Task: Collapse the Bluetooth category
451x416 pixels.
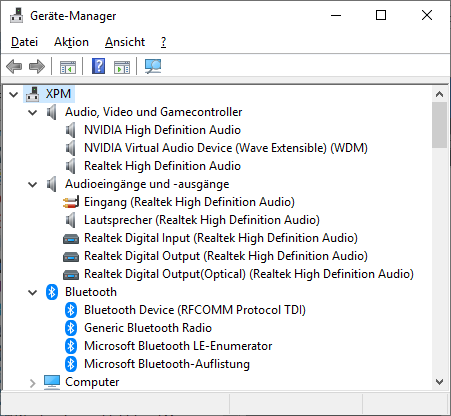Action: coord(33,292)
